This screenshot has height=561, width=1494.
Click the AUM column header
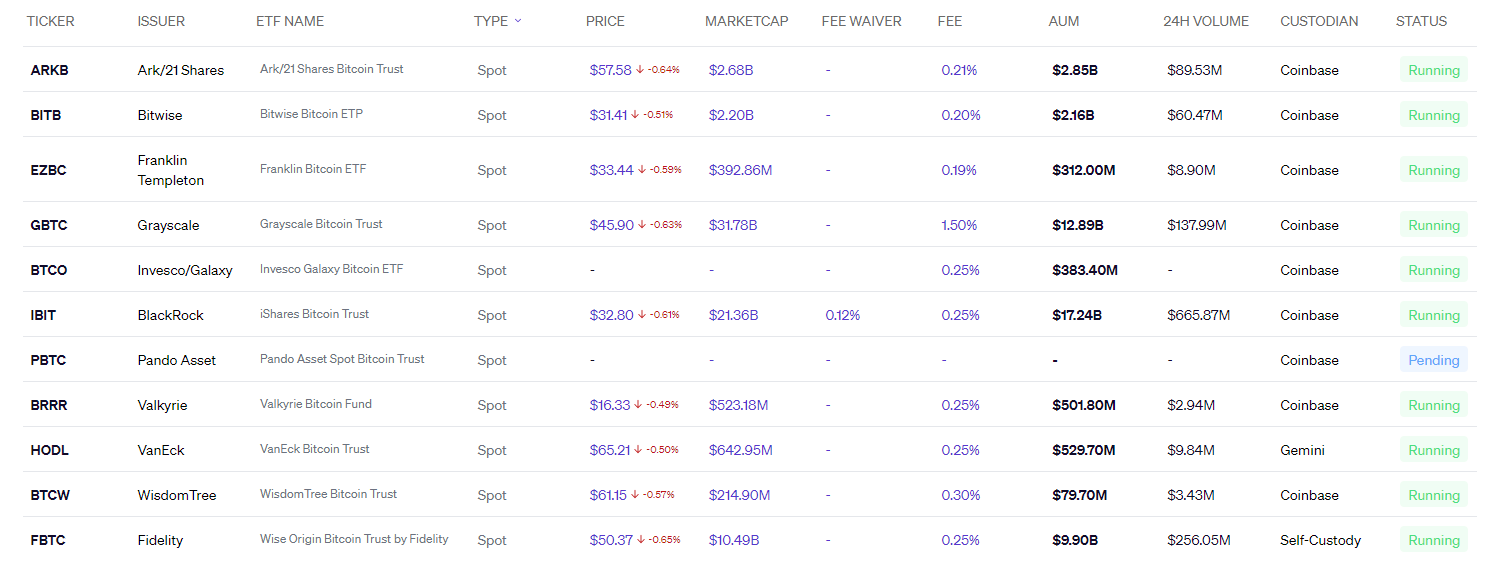(1063, 21)
